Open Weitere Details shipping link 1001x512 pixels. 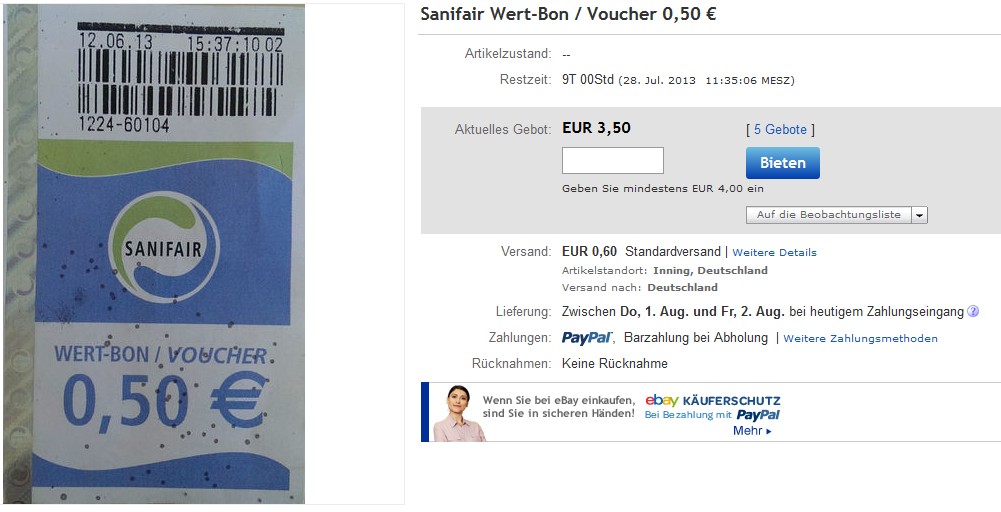coord(774,252)
